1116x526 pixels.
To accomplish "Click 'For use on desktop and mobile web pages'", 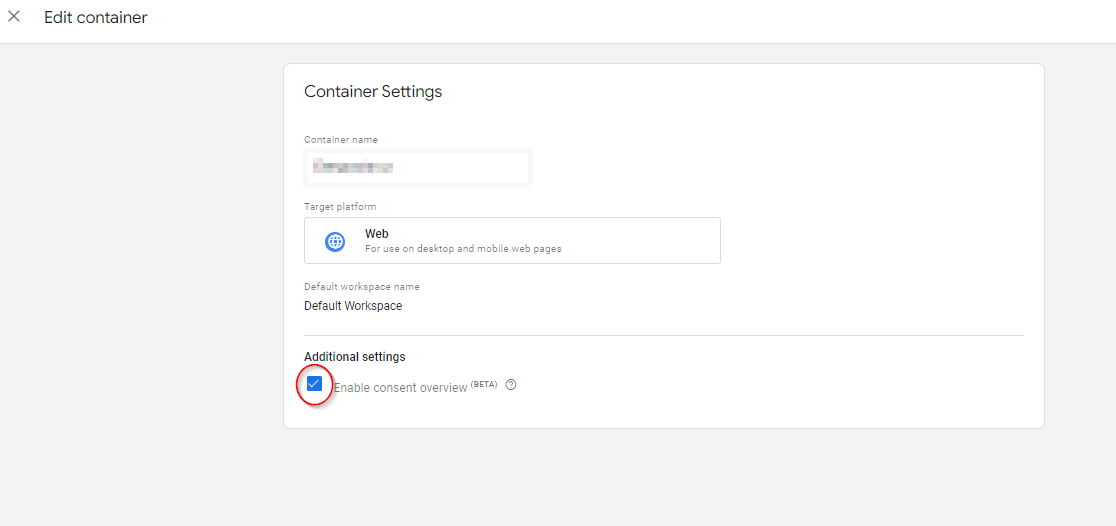I will click(463, 249).
